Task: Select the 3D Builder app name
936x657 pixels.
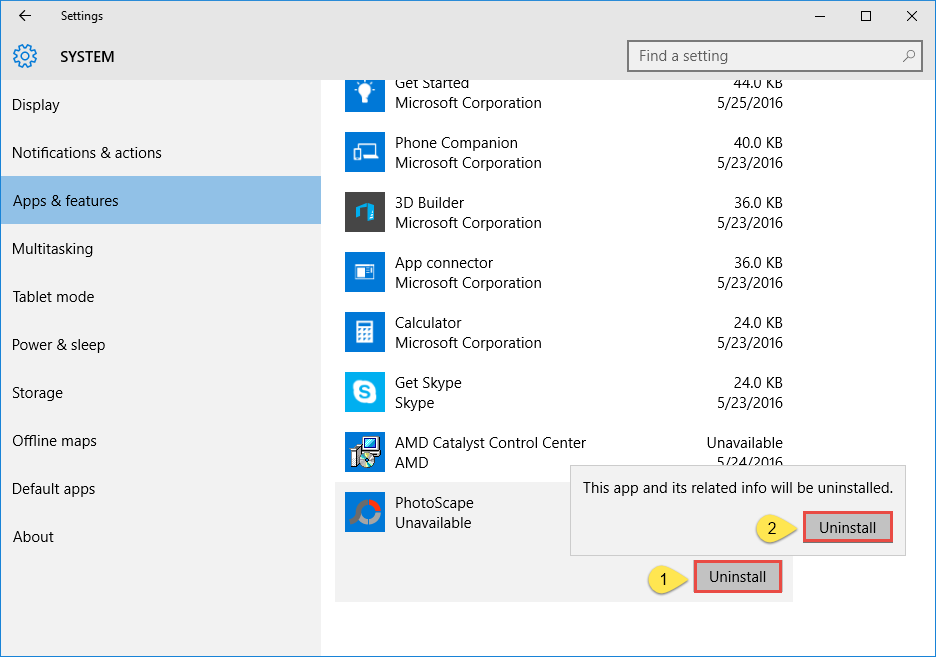Action: tap(429, 203)
